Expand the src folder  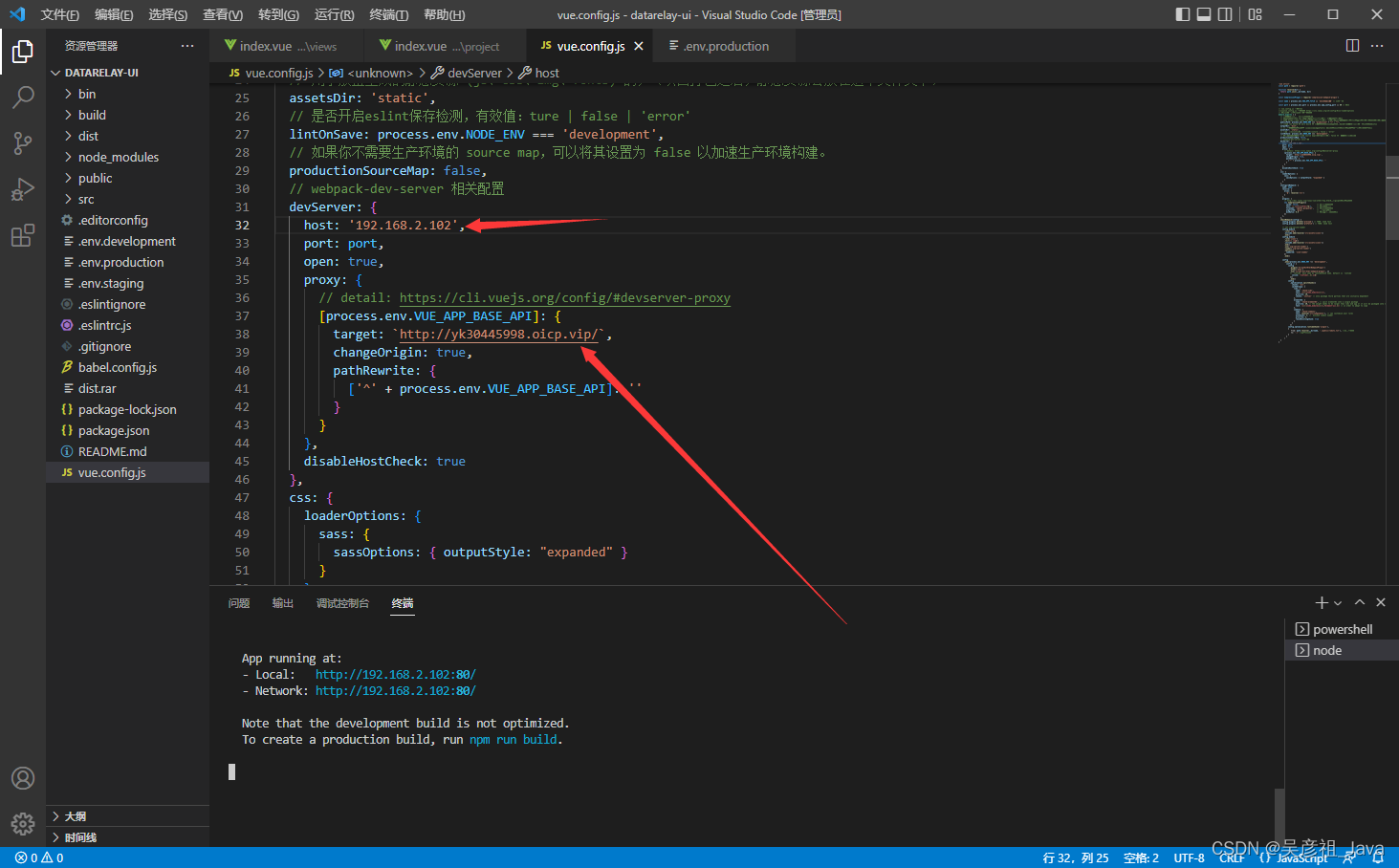pos(127,199)
